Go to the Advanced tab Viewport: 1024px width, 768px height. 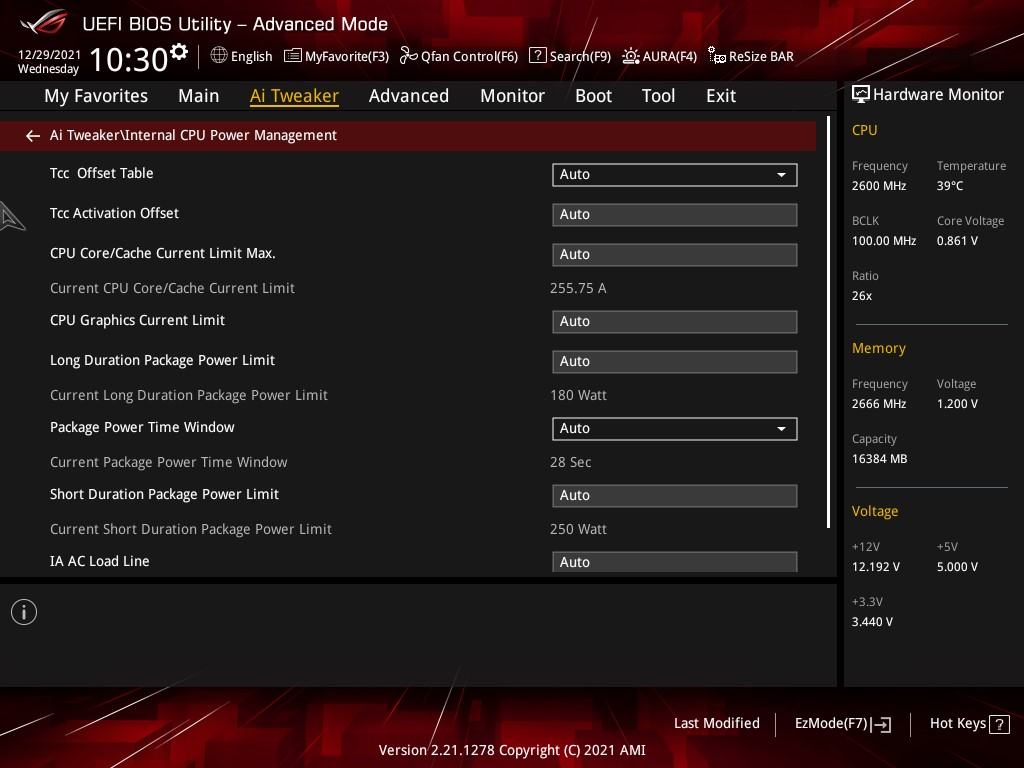click(x=409, y=96)
